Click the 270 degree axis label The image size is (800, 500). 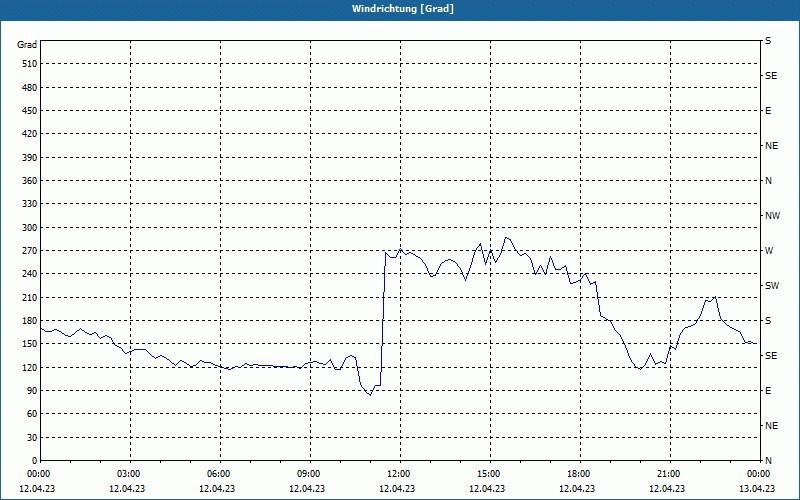click(29, 251)
